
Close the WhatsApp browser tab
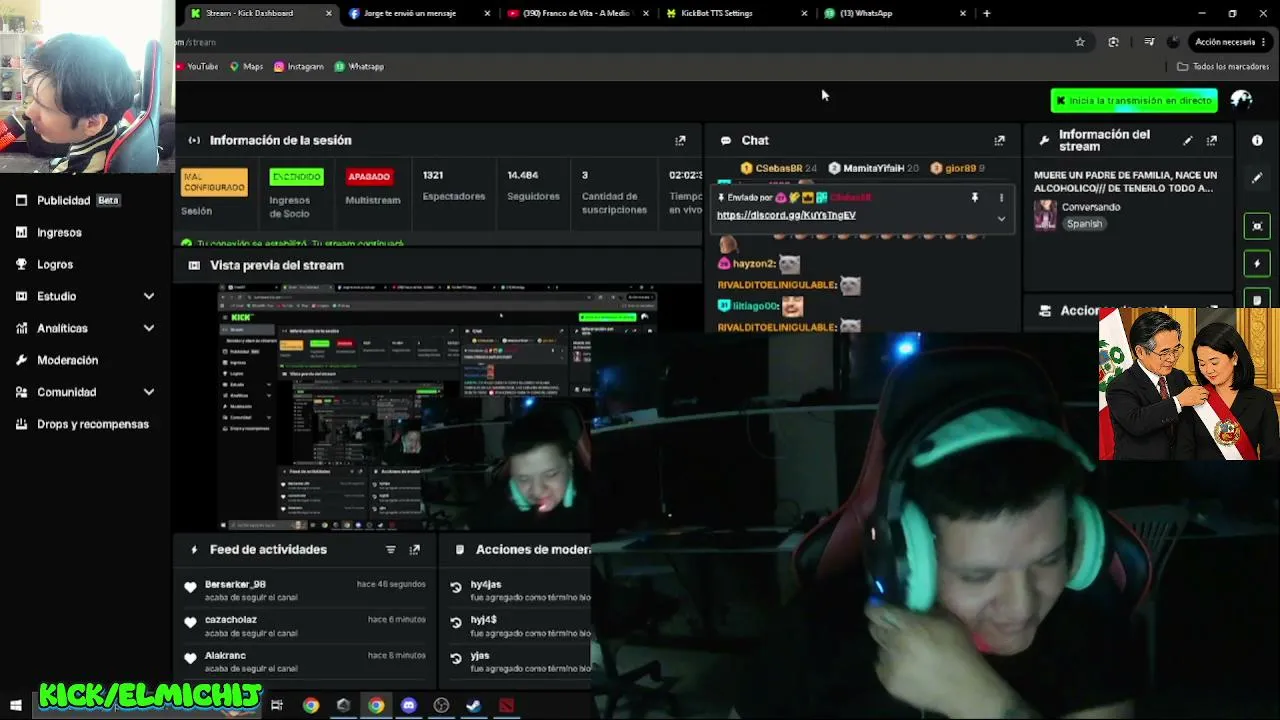(963, 13)
